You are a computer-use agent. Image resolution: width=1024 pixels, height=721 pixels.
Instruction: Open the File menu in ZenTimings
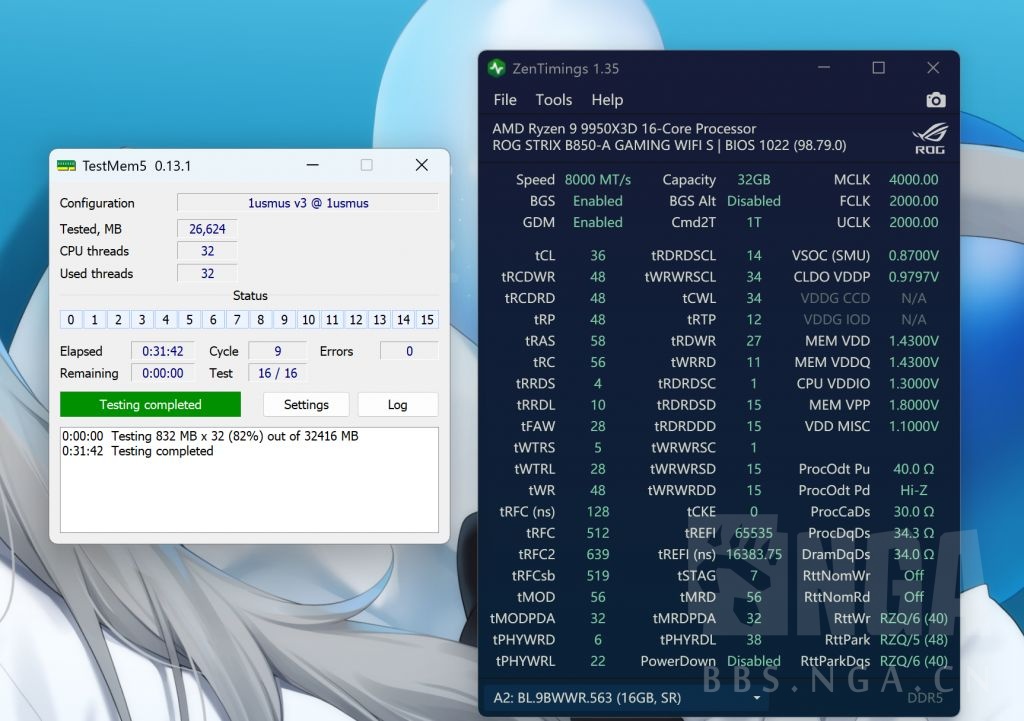pos(505,100)
